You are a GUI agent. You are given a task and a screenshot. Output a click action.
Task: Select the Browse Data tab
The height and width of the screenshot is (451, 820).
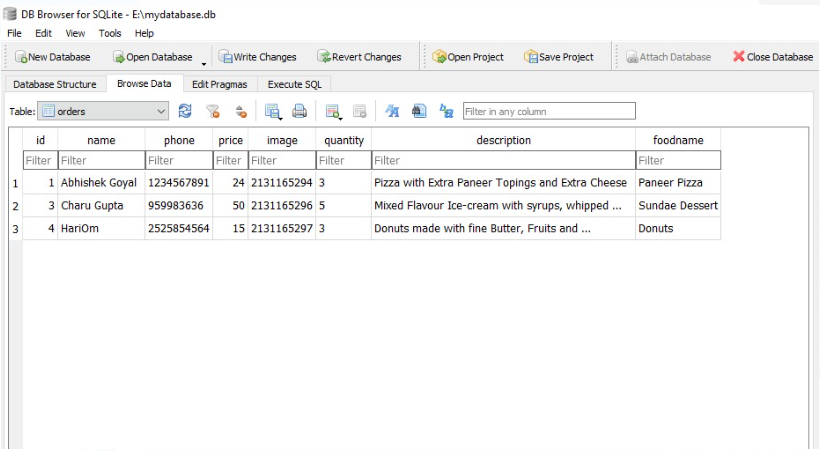[x=144, y=84]
